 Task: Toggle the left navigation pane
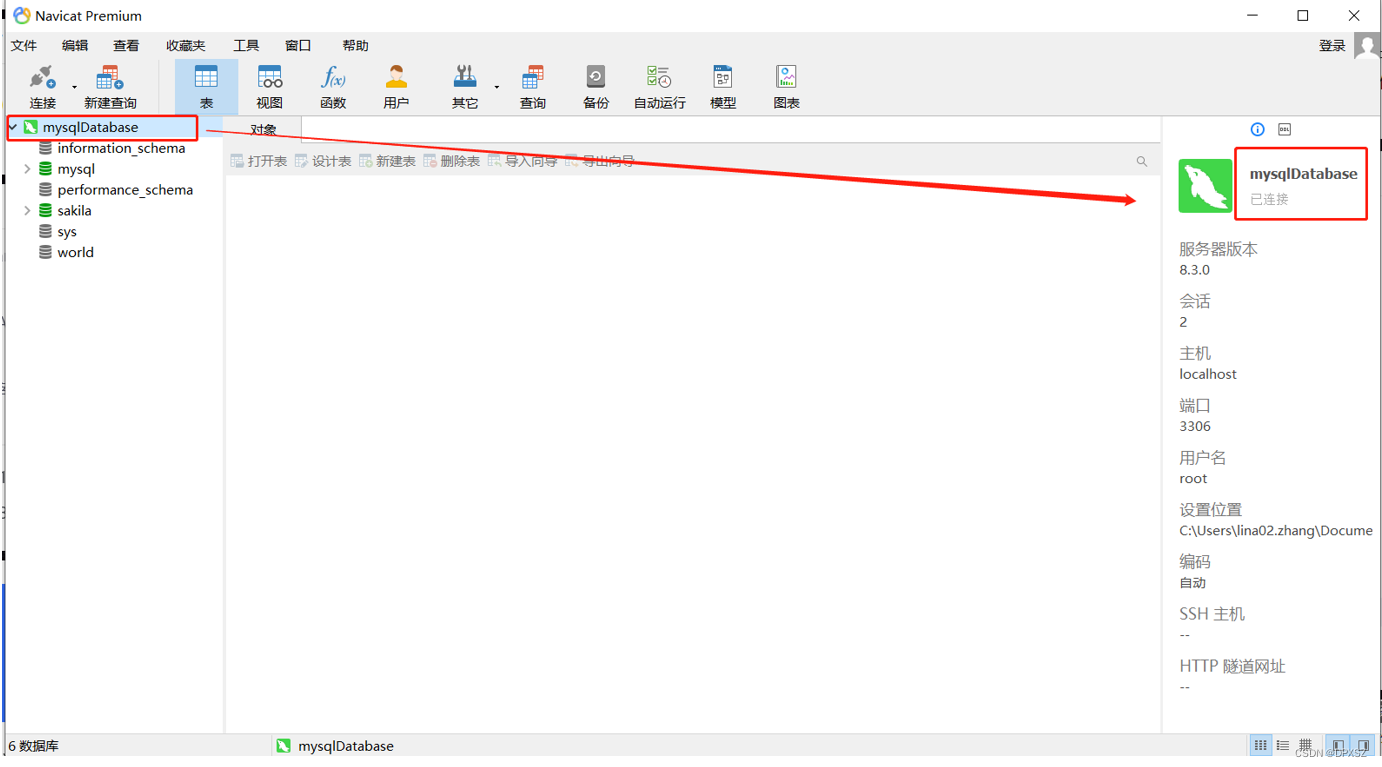click(x=1338, y=745)
